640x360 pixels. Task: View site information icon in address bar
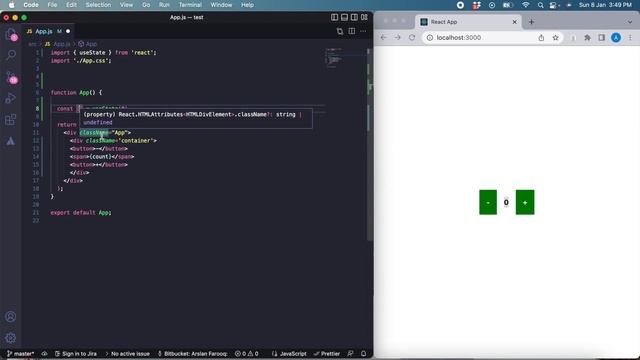point(429,38)
